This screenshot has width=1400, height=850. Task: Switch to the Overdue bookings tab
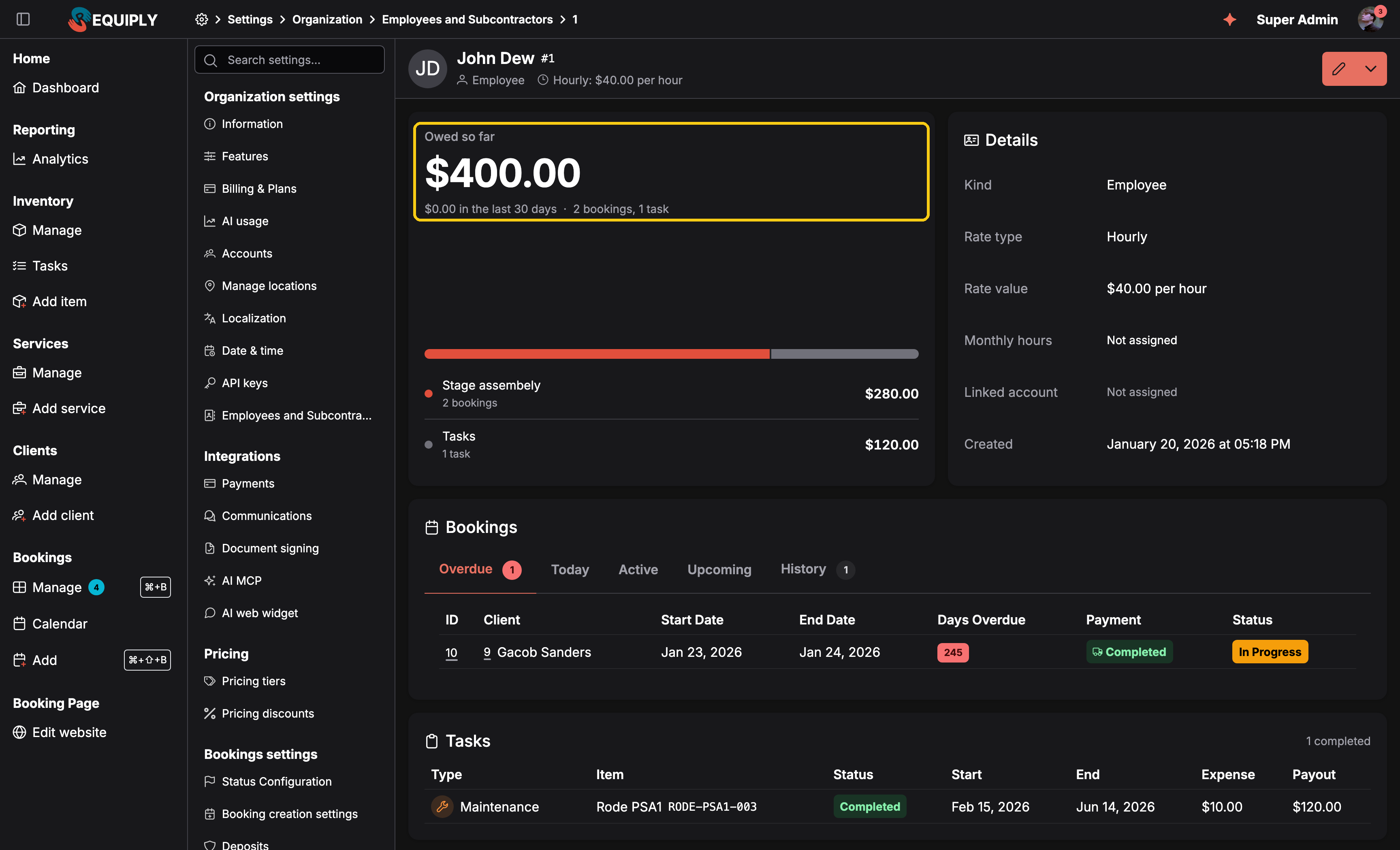(x=480, y=569)
